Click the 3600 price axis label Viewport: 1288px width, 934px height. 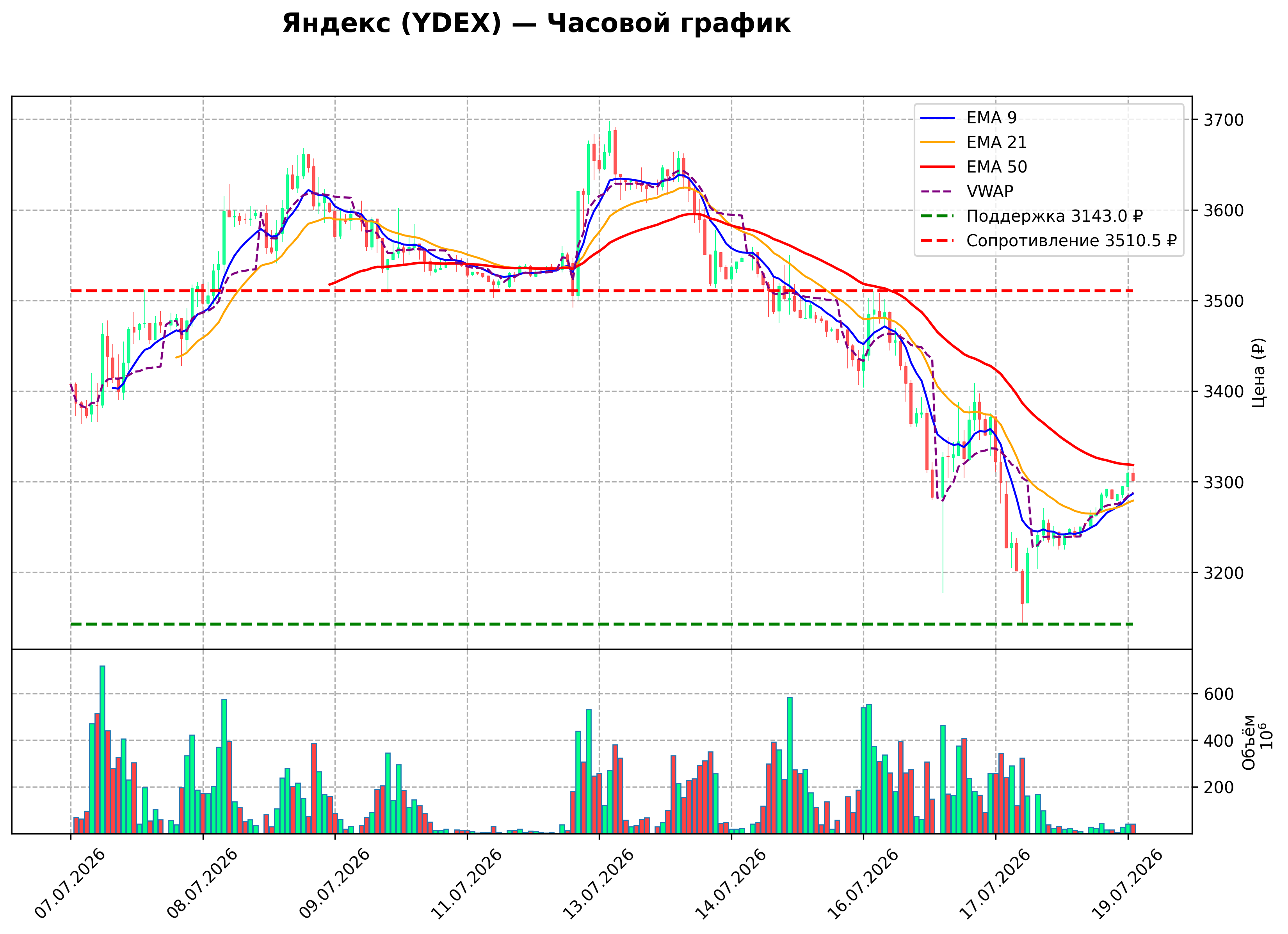coord(1224,211)
